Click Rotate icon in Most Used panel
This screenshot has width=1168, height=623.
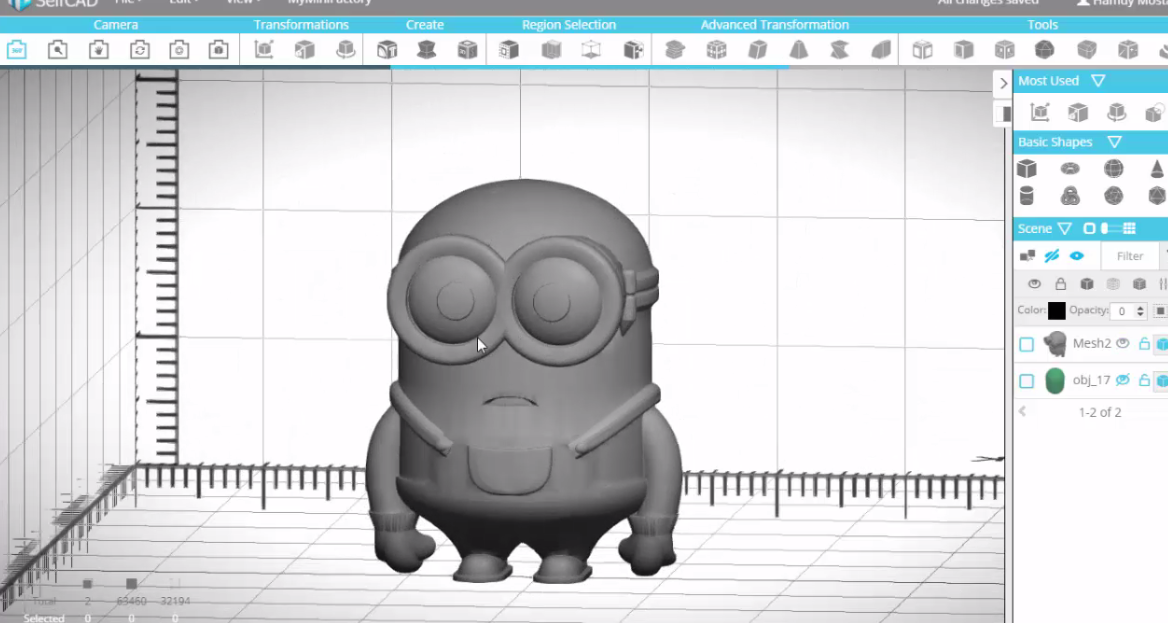point(1116,113)
